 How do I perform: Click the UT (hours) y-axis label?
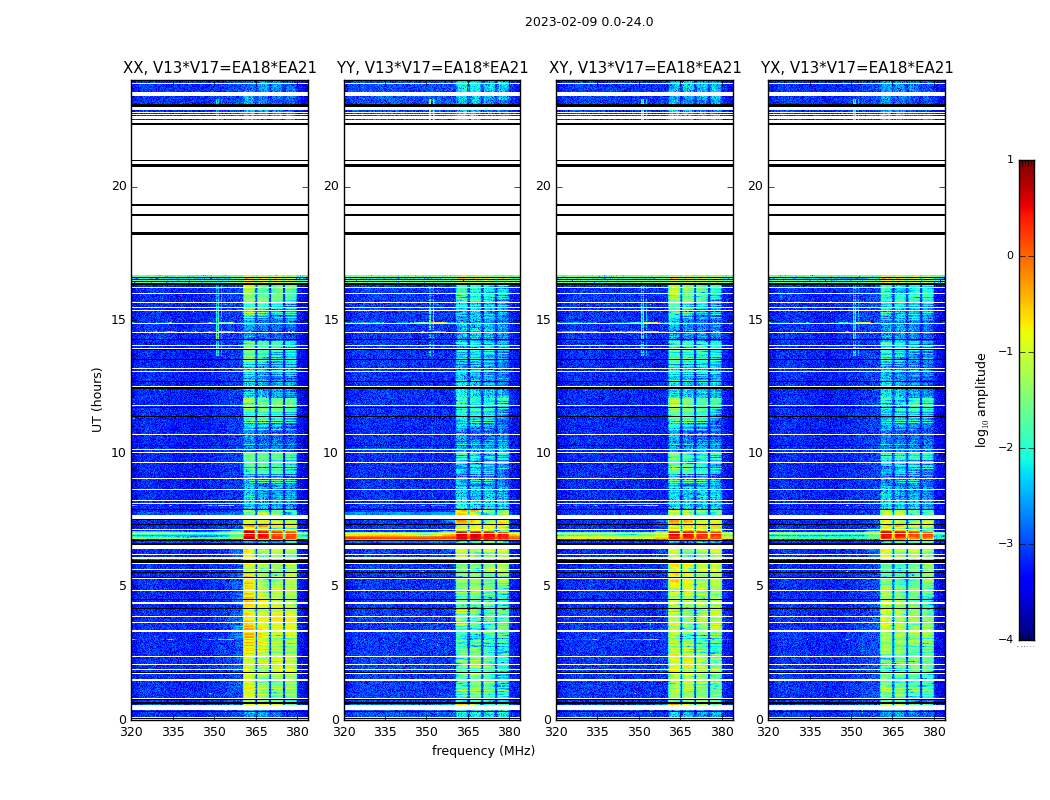coord(98,399)
